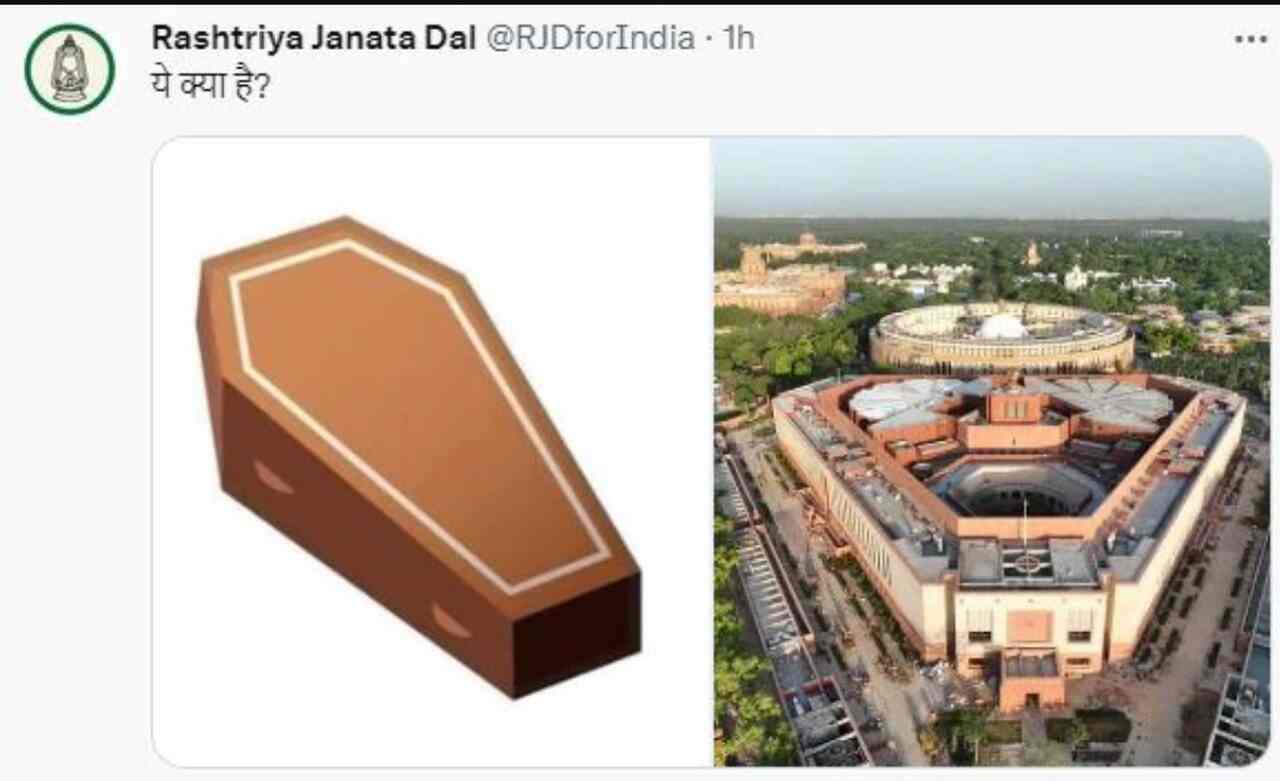This screenshot has height=781, width=1280.
Task: Click the lower side handle on the coffin
Action: pos(451,621)
